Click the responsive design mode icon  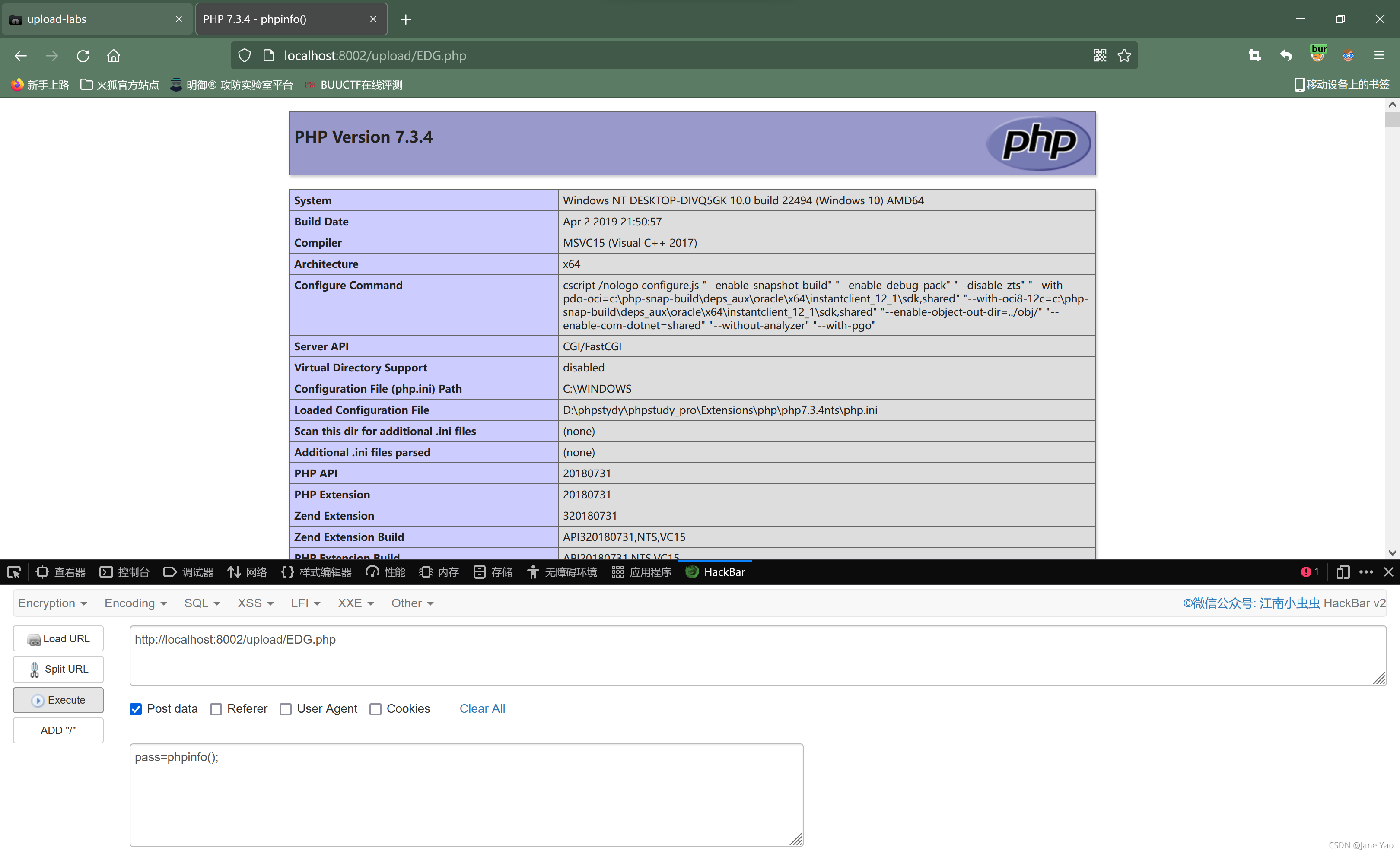click(1343, 572)
